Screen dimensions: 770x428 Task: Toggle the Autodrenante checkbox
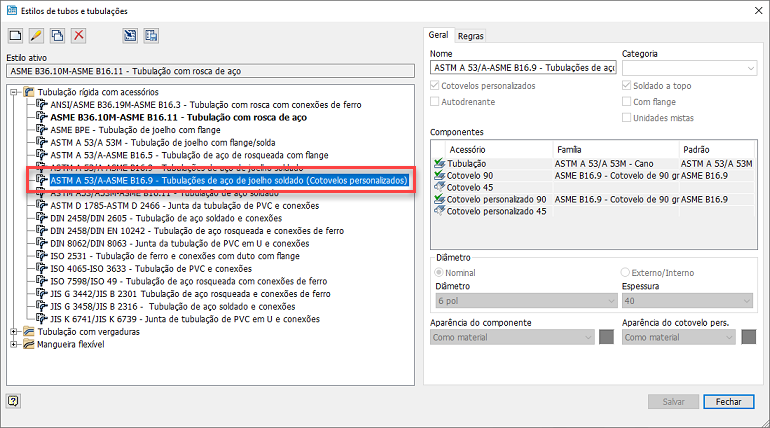[434, 102]
